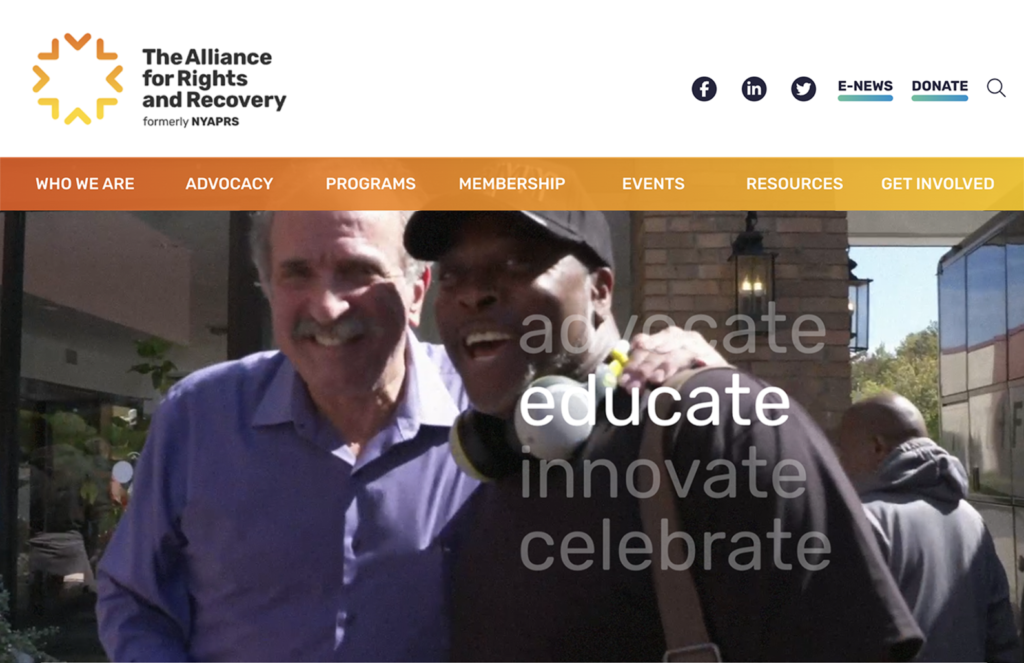
Task: Click the formerly NYAPRS text
Action: coord(191,121)
